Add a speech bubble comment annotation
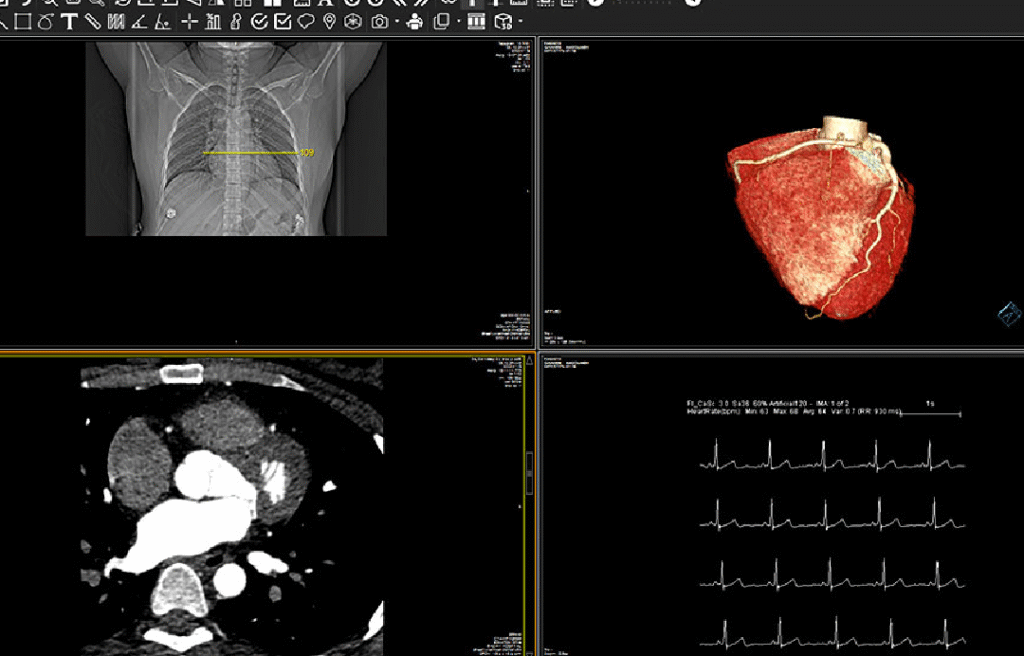This screenshot has height=656, width=1024. (306, 22)
